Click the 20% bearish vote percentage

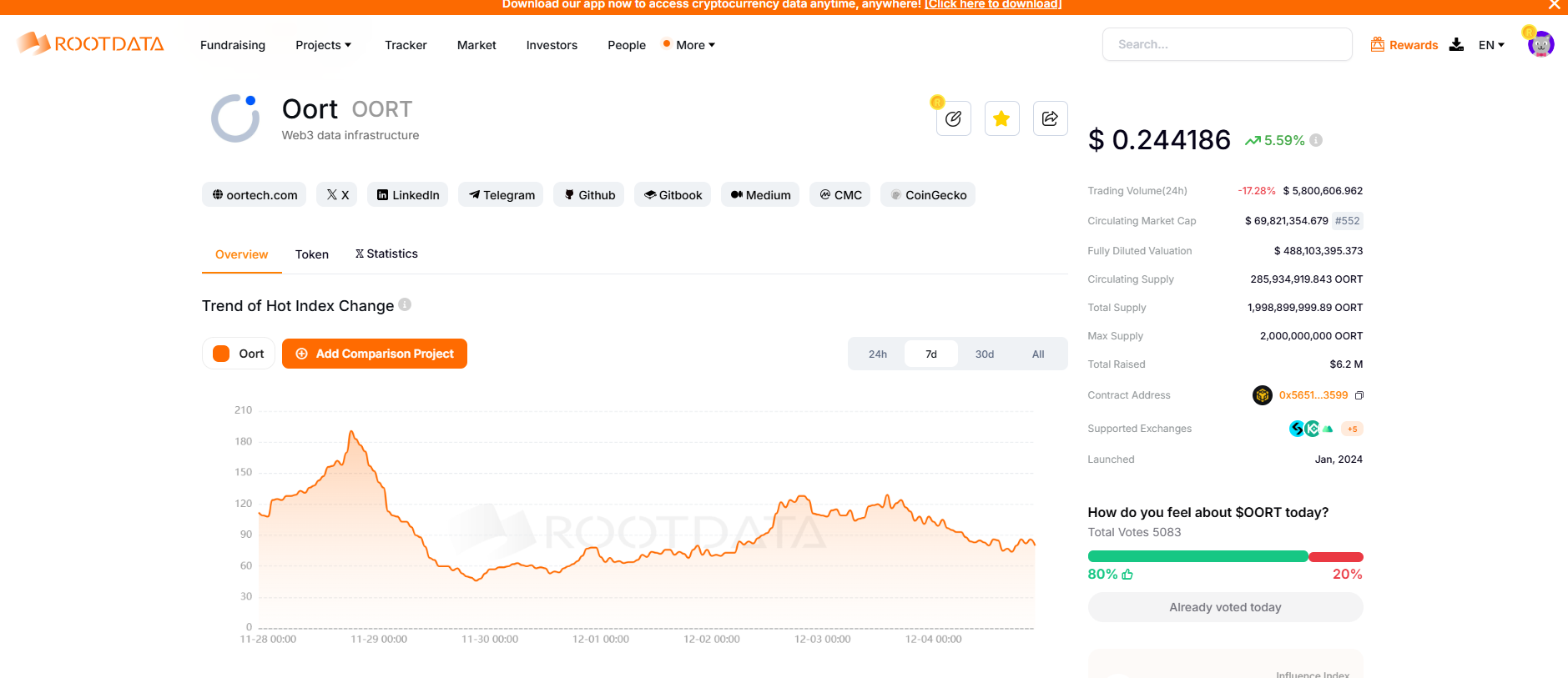coord(1347,574)
